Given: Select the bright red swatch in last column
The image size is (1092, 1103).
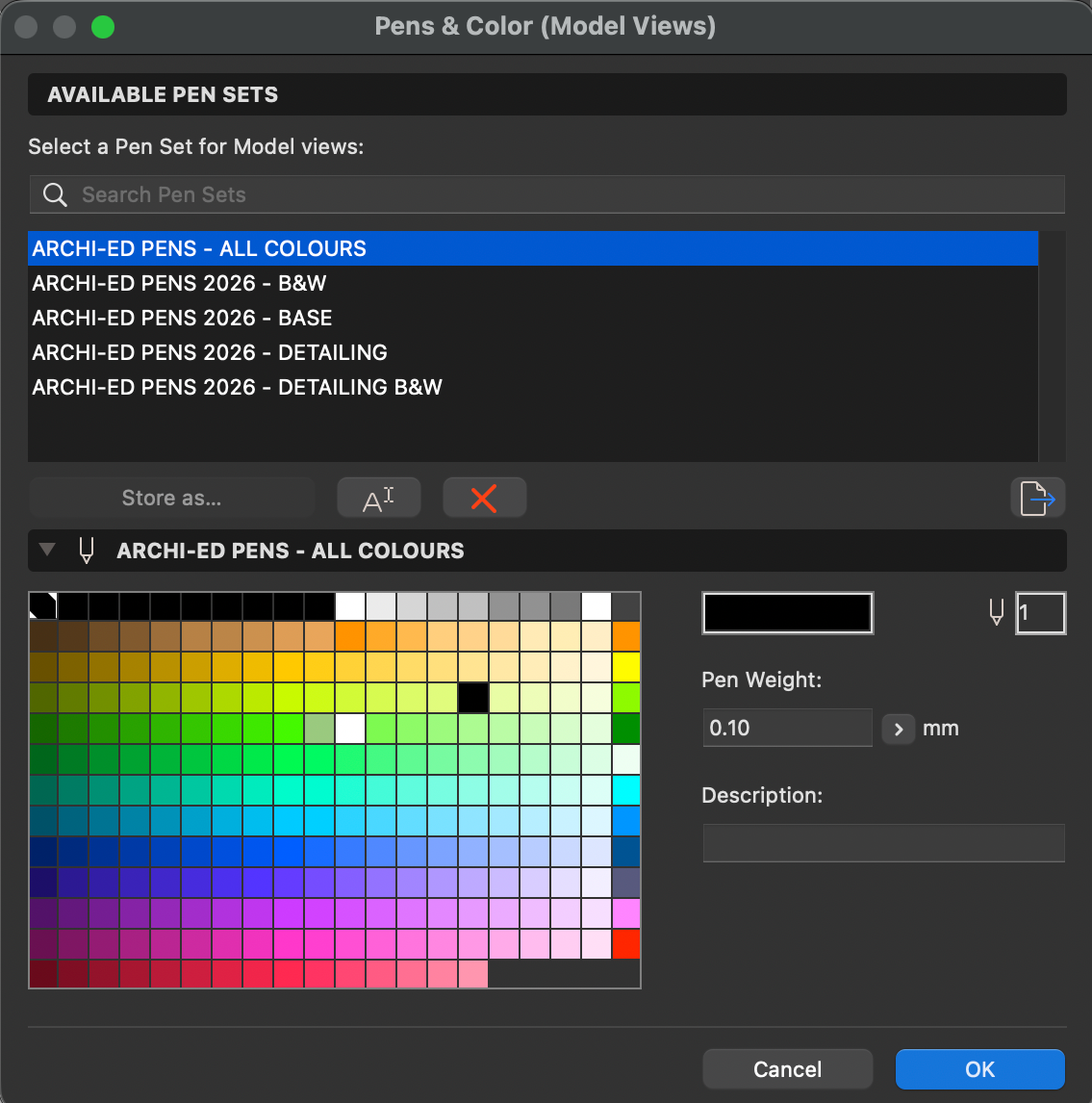Looking at the screenshot, I should [x=626, y=944].
